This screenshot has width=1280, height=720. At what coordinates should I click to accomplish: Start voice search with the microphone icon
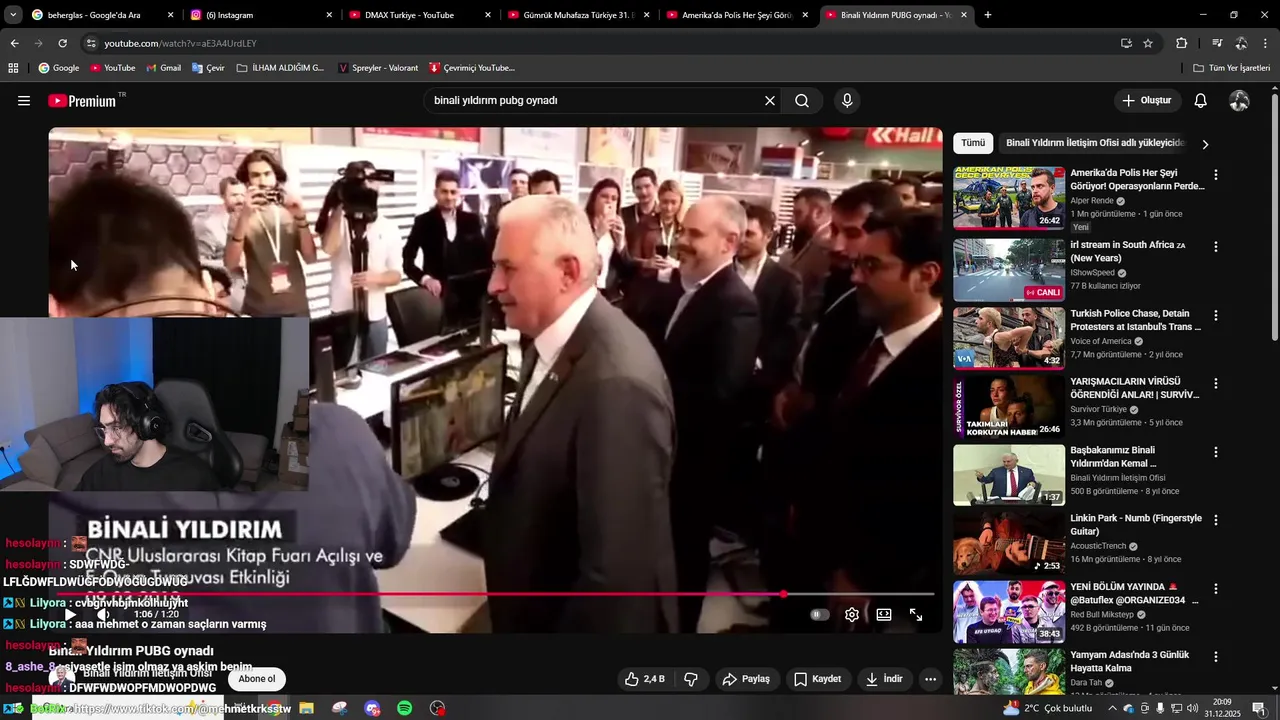[847, 101]
